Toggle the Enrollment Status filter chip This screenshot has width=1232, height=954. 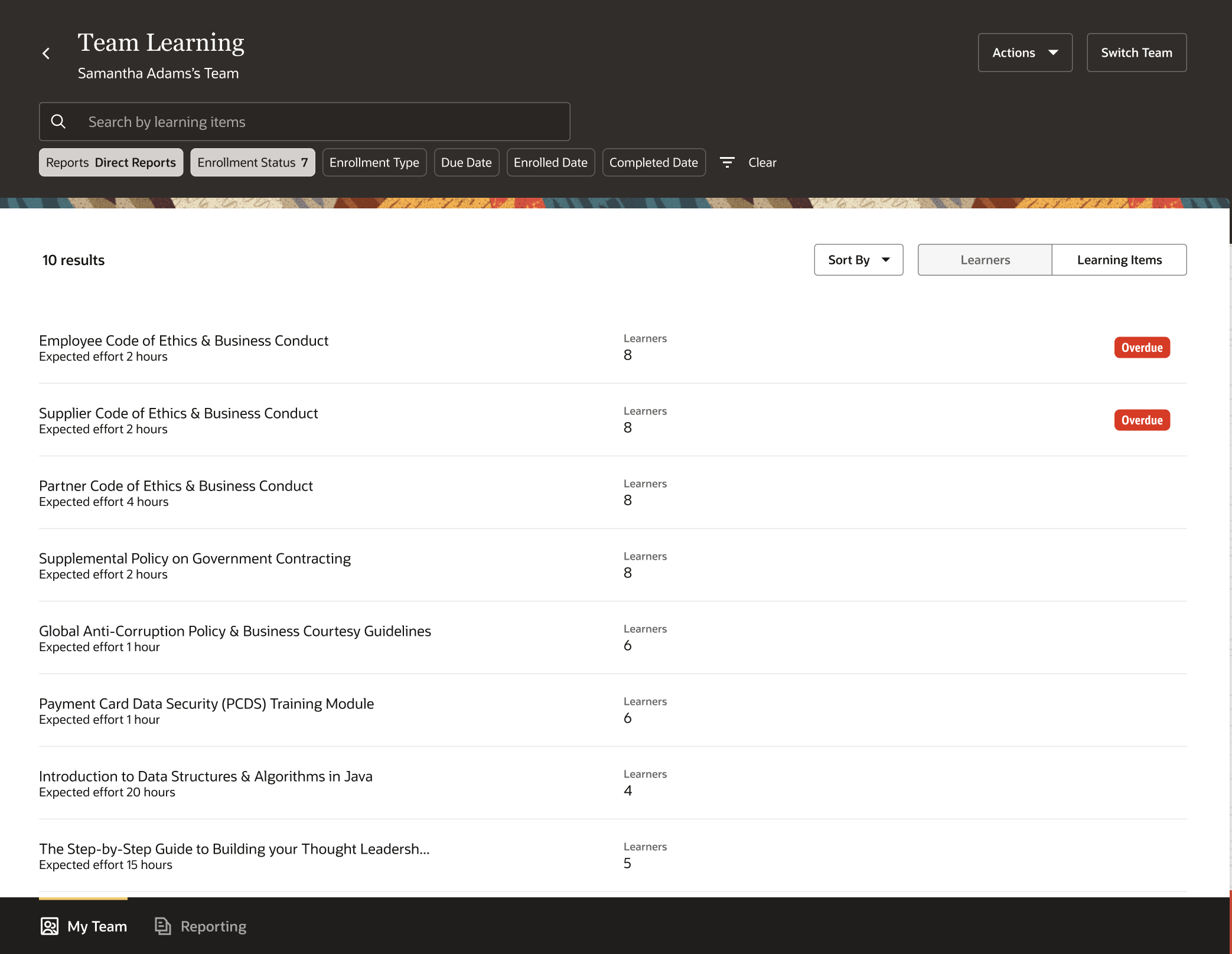pyautogui.click(x=252, y=162)
